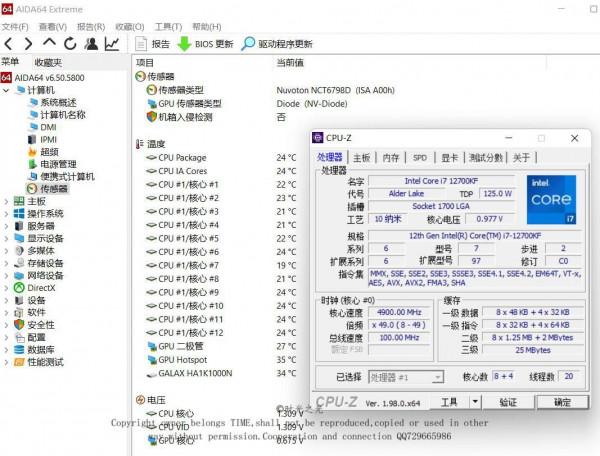The height and width of the screenshot is (456, 600).
Task: Click the 驱动程序更新 driver update button
Action: (x=277, y=44)
